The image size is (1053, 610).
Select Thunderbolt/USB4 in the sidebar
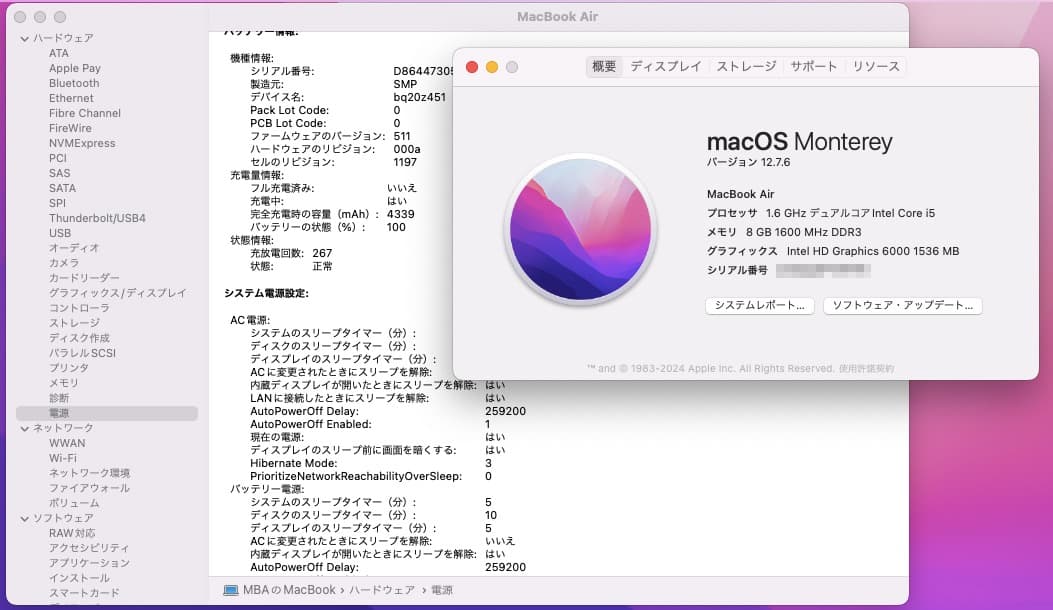pos(99,218)
